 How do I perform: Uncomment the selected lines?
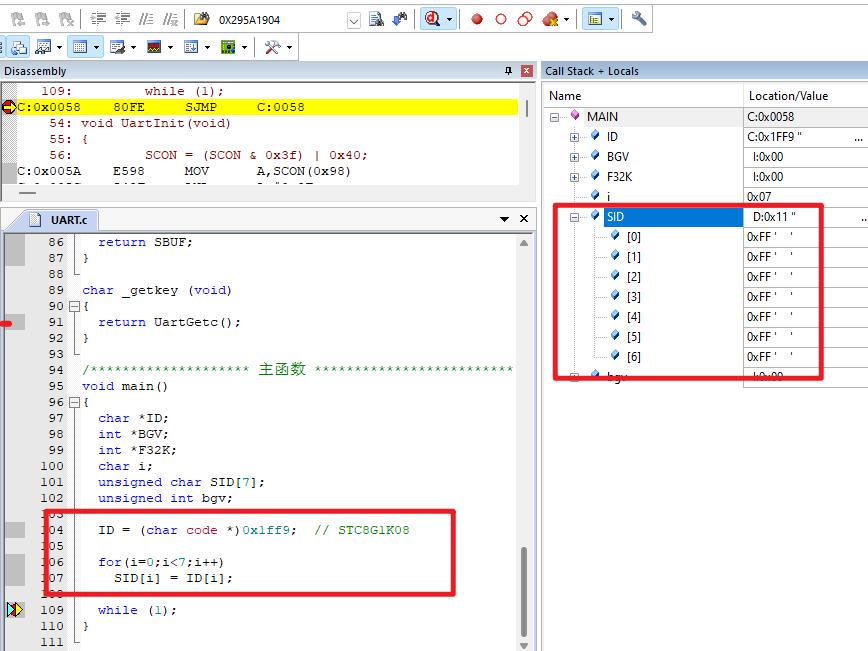(x=170, y=19)
